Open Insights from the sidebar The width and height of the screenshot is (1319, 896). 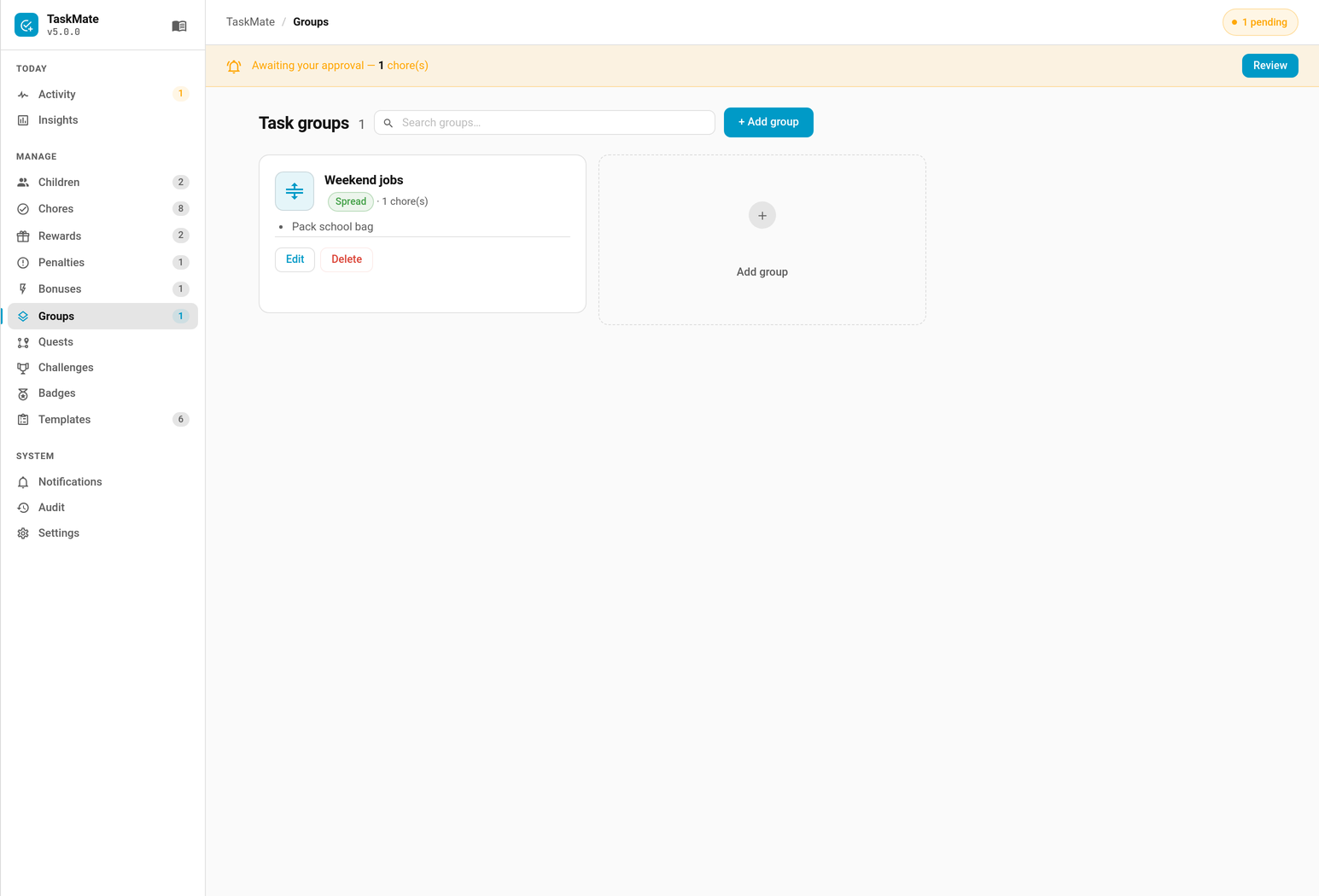pyautogui.click(x=102, y=120)
